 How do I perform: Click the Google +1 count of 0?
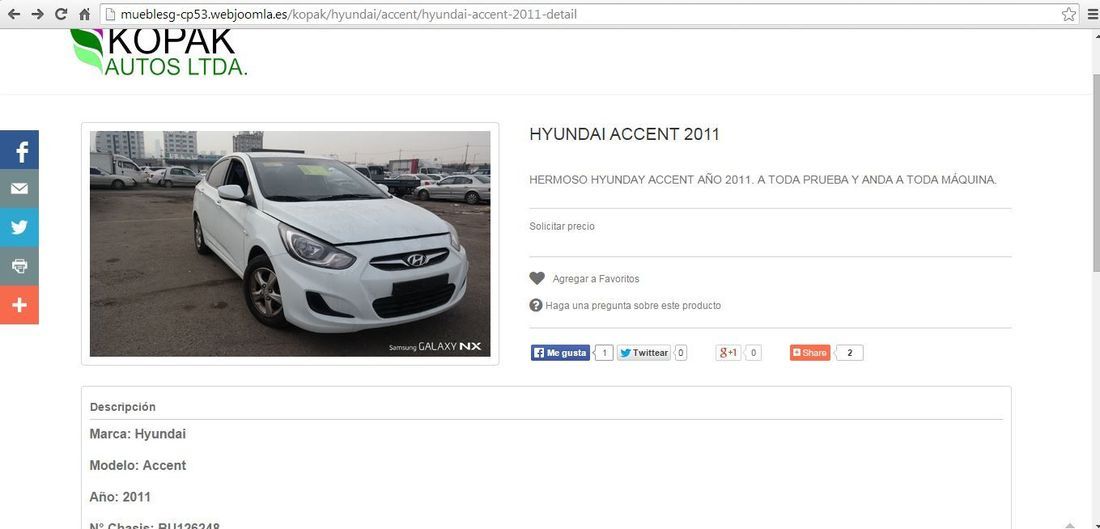point(753,353)
